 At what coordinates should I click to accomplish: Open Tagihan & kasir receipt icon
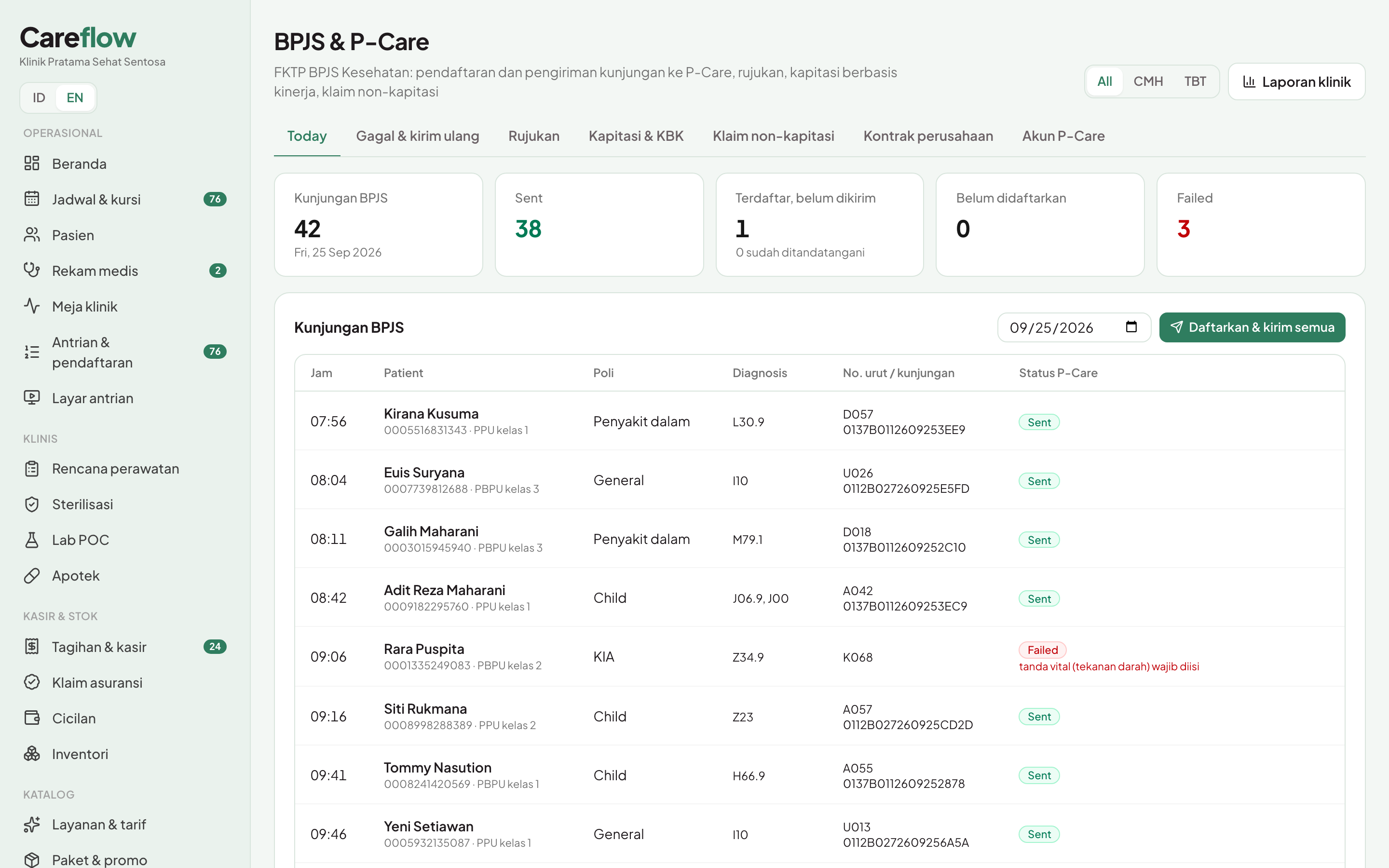click(31, 646)
